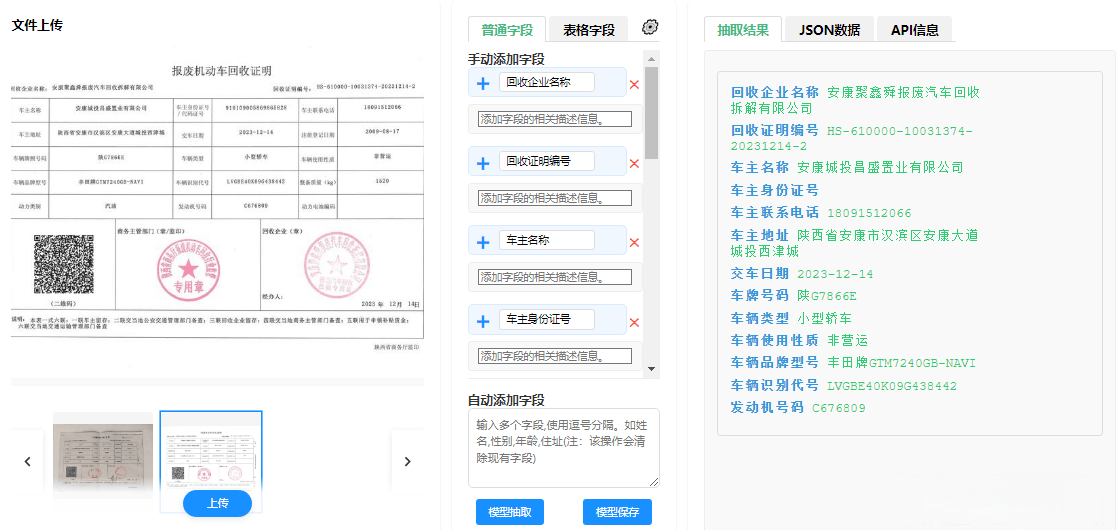This screenshot has height=530, width=1119.
Task: Open the JSON数据 tab
Action: tap(829, 30)
